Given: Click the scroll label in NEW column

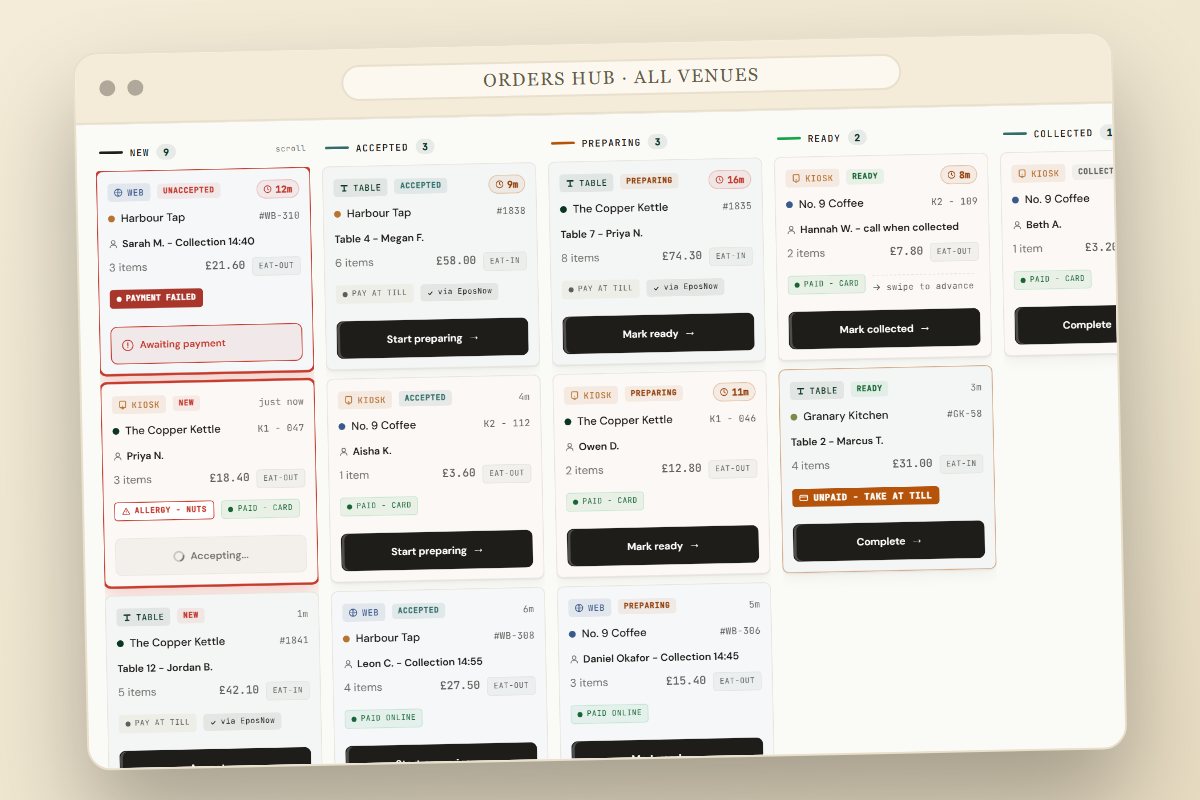Looking at the screenshot, I should (291, 149).
